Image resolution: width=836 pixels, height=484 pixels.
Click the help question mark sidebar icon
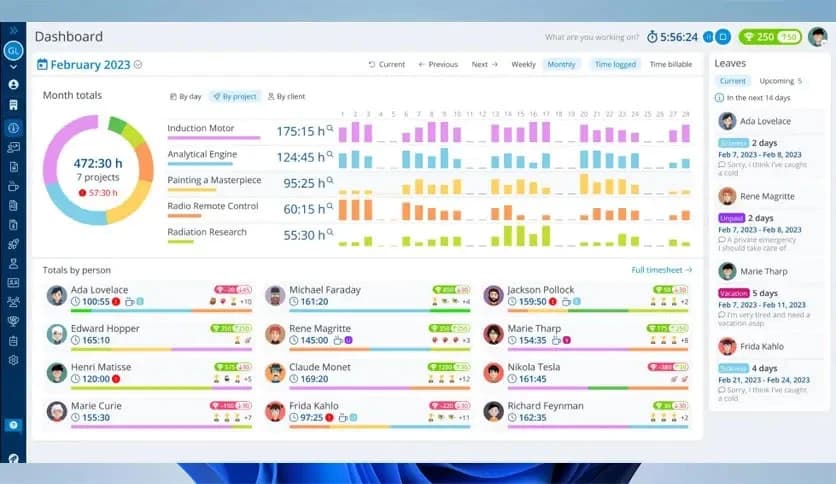point(13,425)
